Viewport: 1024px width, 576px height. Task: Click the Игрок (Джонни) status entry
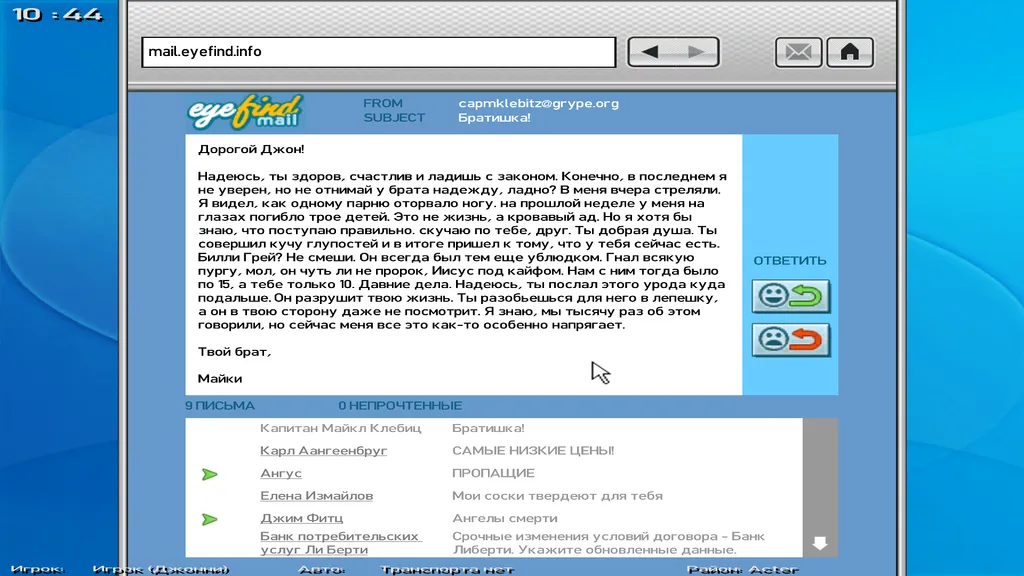coord(161,569)
